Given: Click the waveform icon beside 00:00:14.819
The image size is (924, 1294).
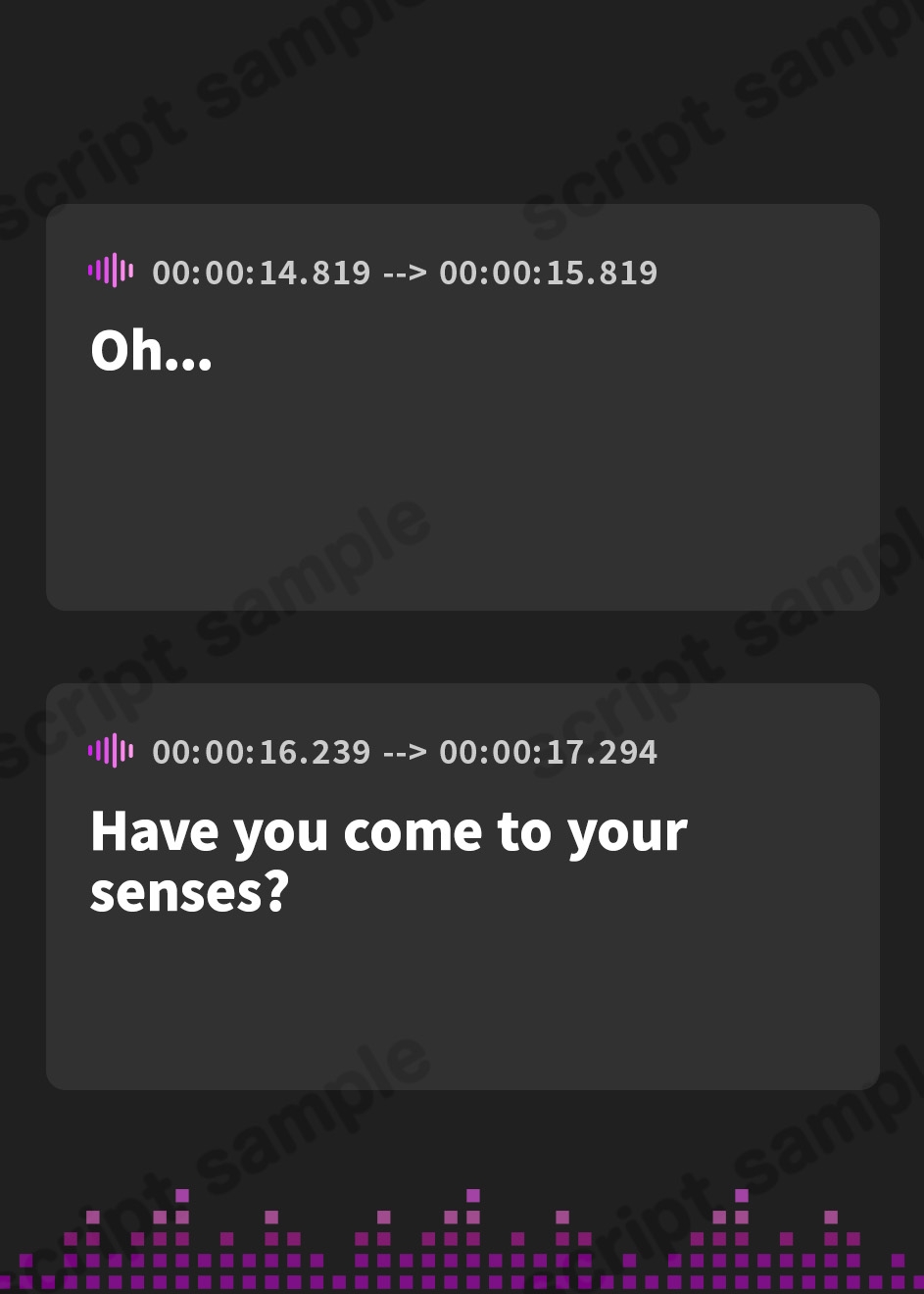Looking at the screenshot, I should click(x=111, y=271).
